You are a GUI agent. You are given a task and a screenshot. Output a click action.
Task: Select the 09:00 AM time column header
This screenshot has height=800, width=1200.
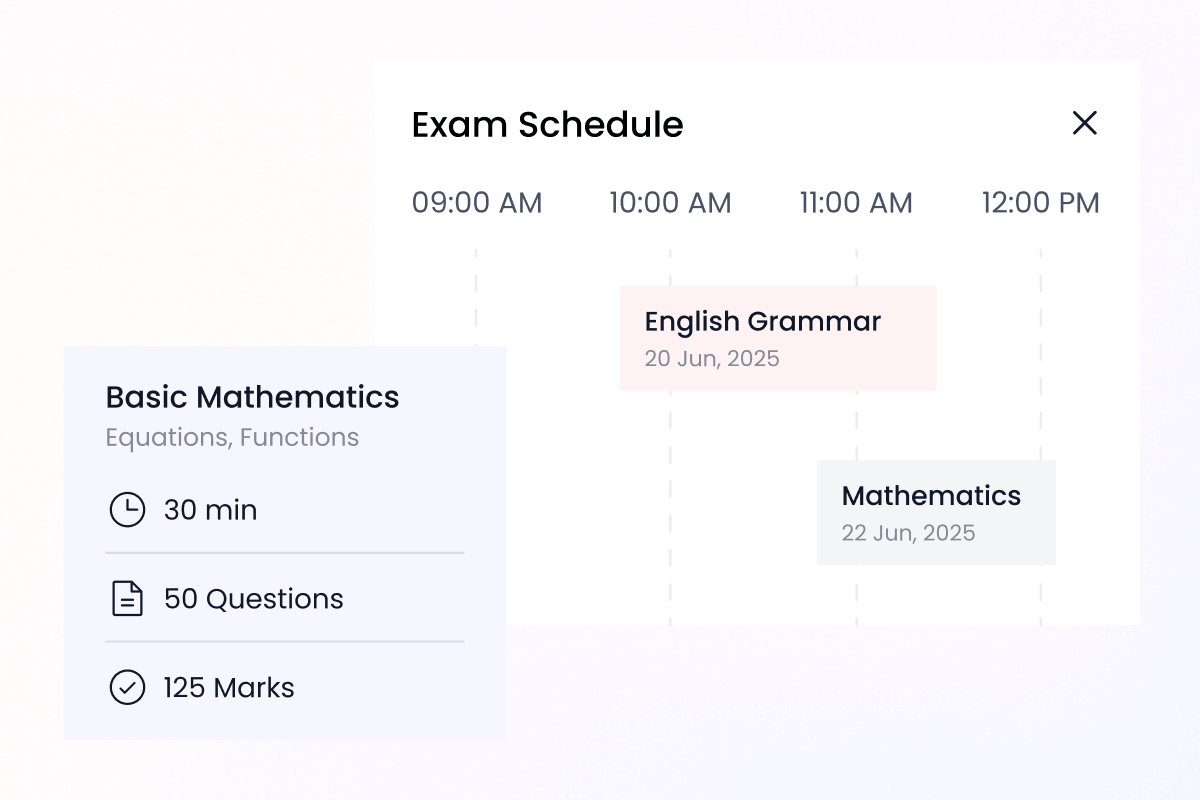[x=477, y=202]
